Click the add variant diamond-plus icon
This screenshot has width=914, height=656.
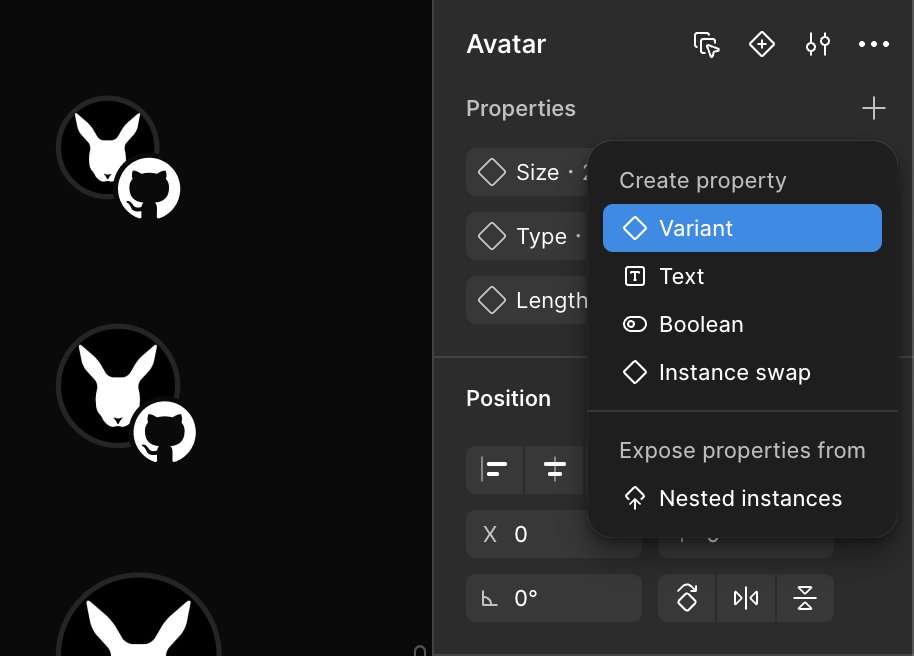pos(761,44)
